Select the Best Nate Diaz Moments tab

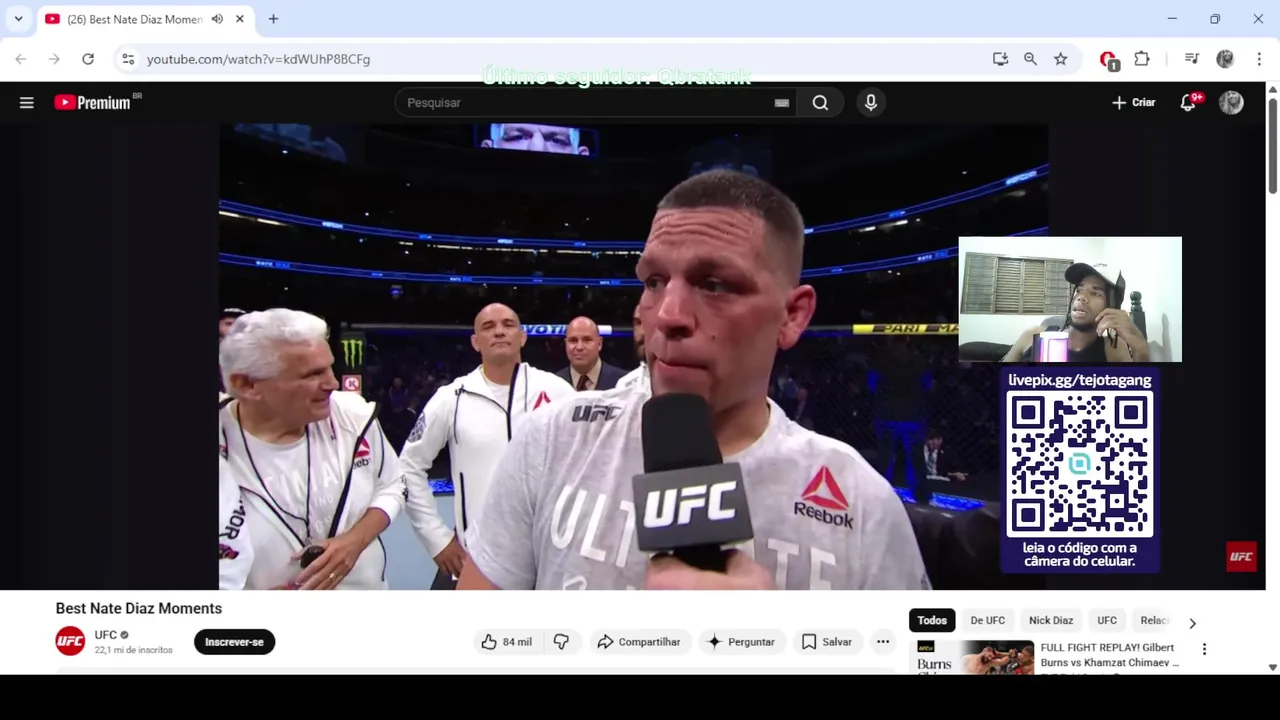144,19
